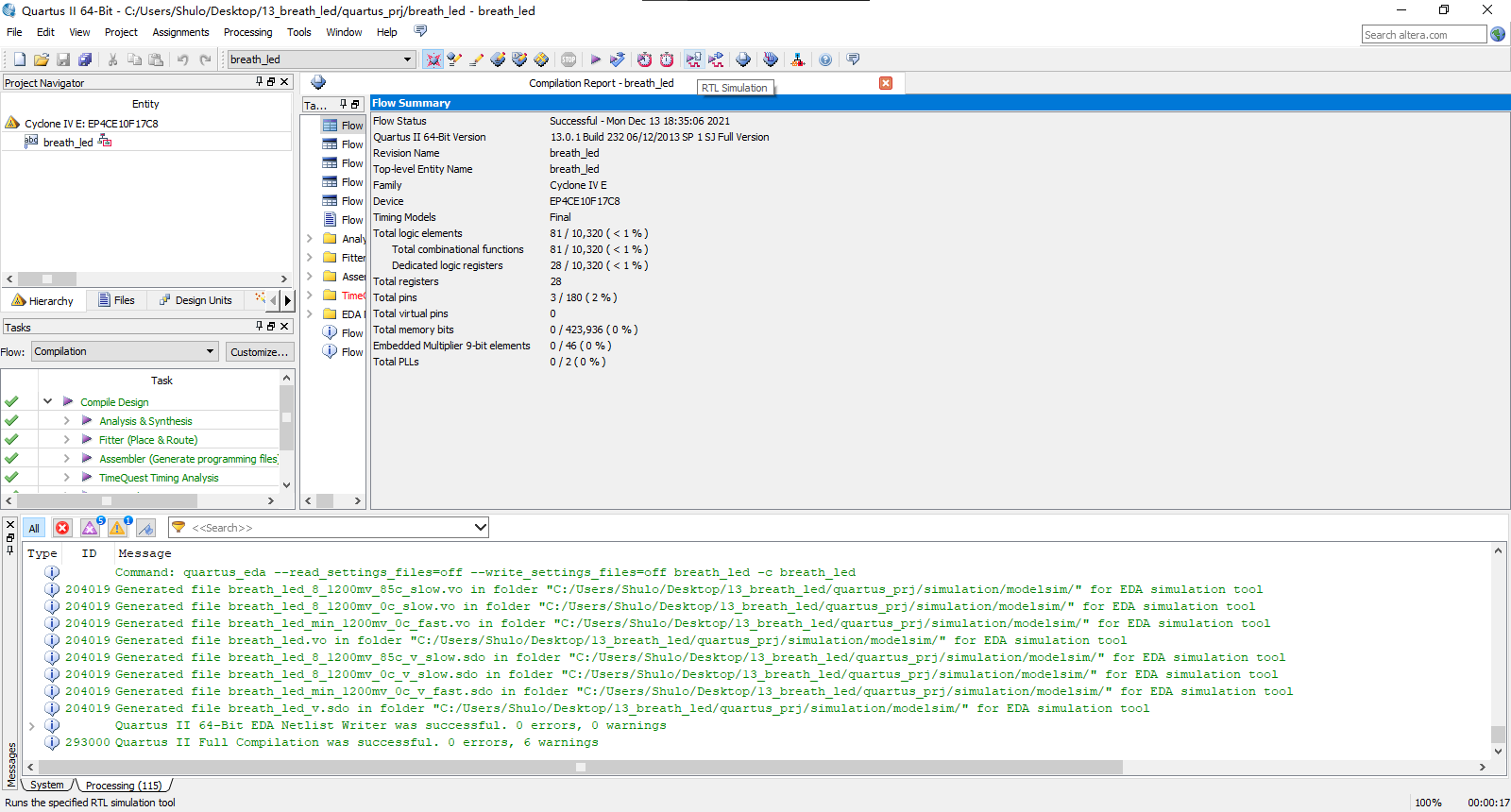Image resolution: width=1511 pixels, height=812 pixels.
Task: Click the Cyclone IV E: EP4CE10F17C8 device row
Action: 91,123
